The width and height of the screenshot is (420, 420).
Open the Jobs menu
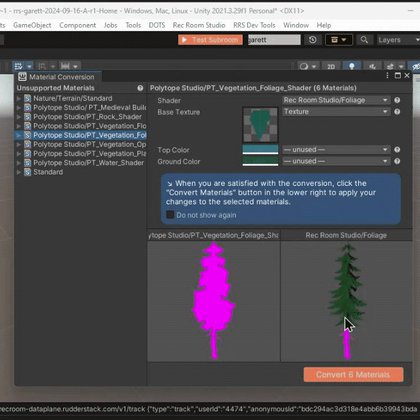click(x=110, y=25)
